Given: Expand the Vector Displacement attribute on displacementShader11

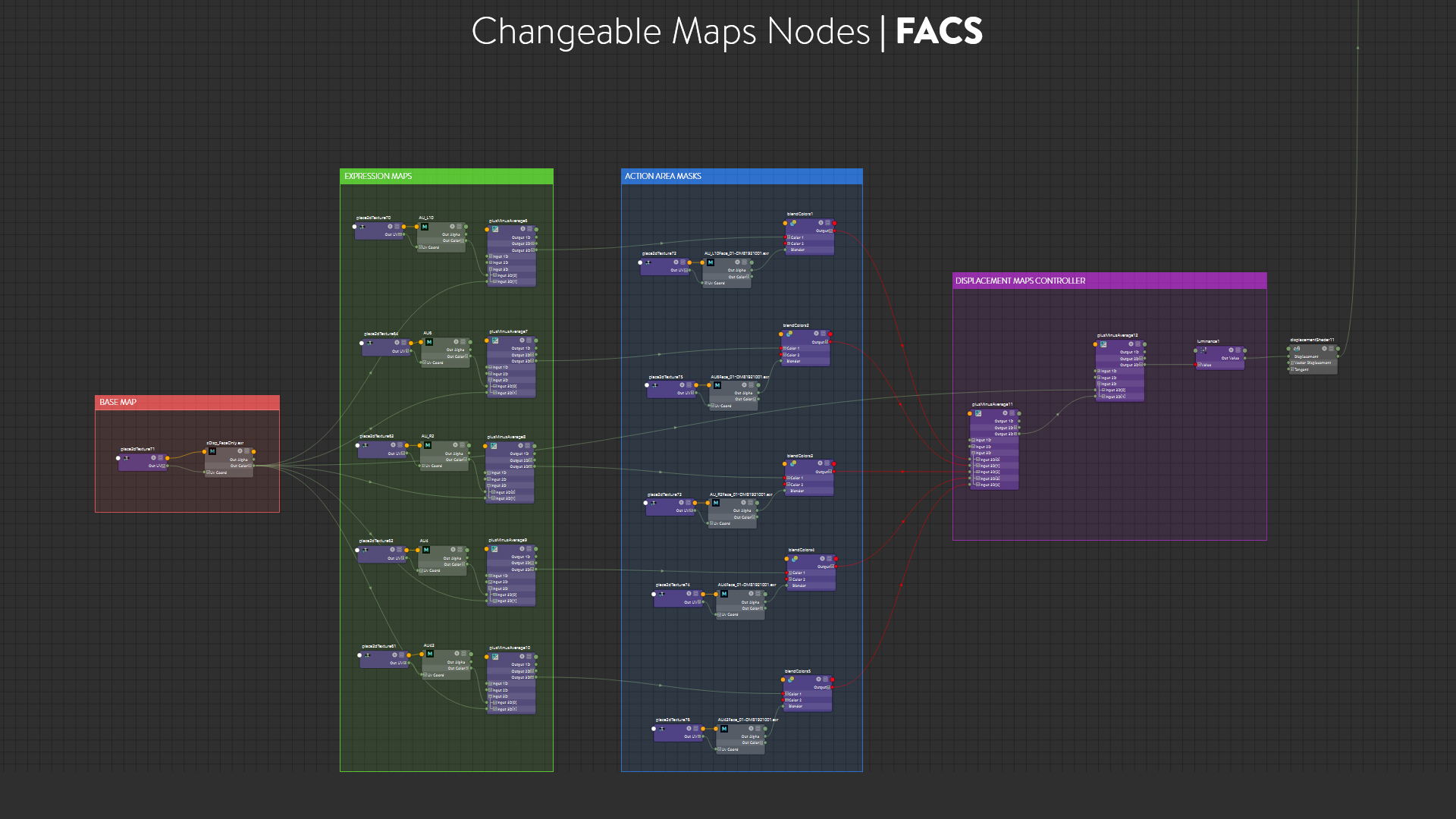Looking at the screenshot, I should tap(1291, 362).
